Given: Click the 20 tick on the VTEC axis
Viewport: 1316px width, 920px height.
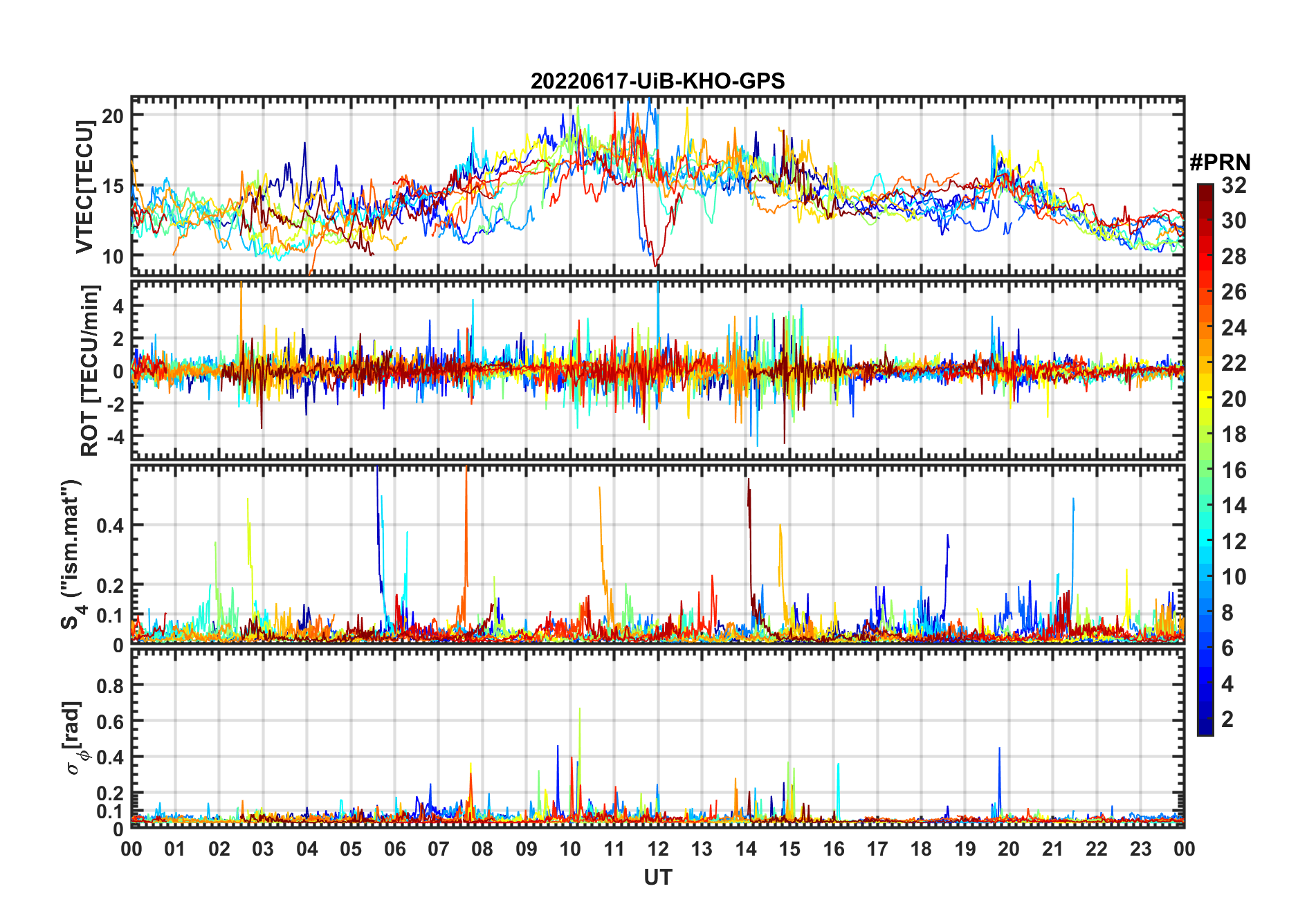Looking at the screenshot, I should (x=113, y=116).
